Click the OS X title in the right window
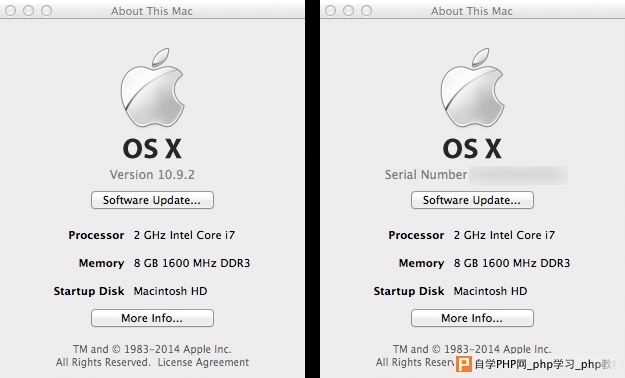The width and height of the screenshot is (625, 378). point(472,149)
